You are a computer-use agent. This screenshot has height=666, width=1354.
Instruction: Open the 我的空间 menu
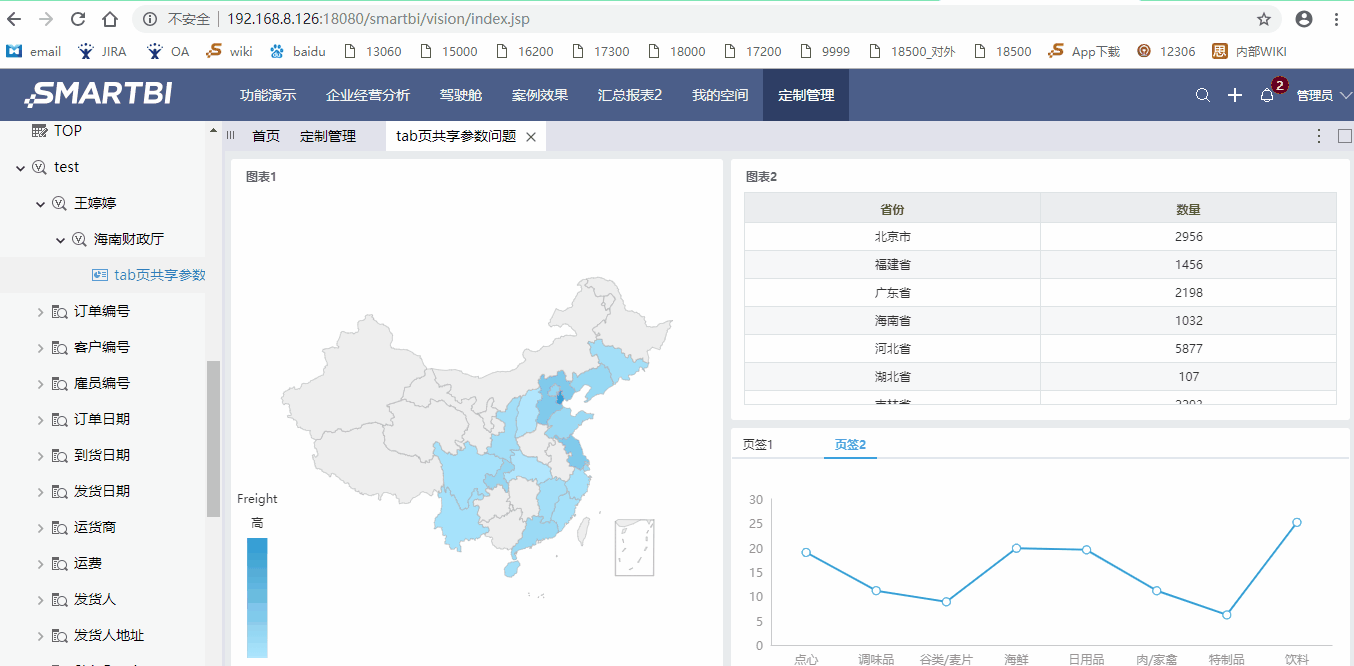click(720, 95)
